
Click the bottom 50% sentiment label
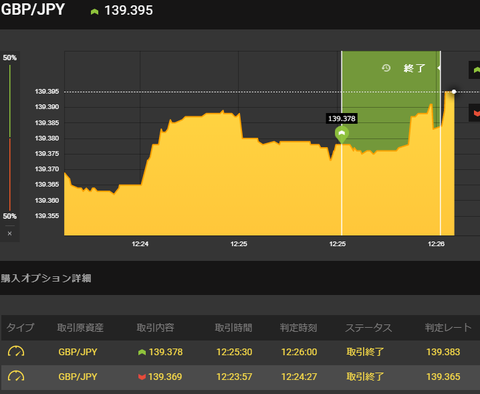pyautogui.click(x=10, y=216)
